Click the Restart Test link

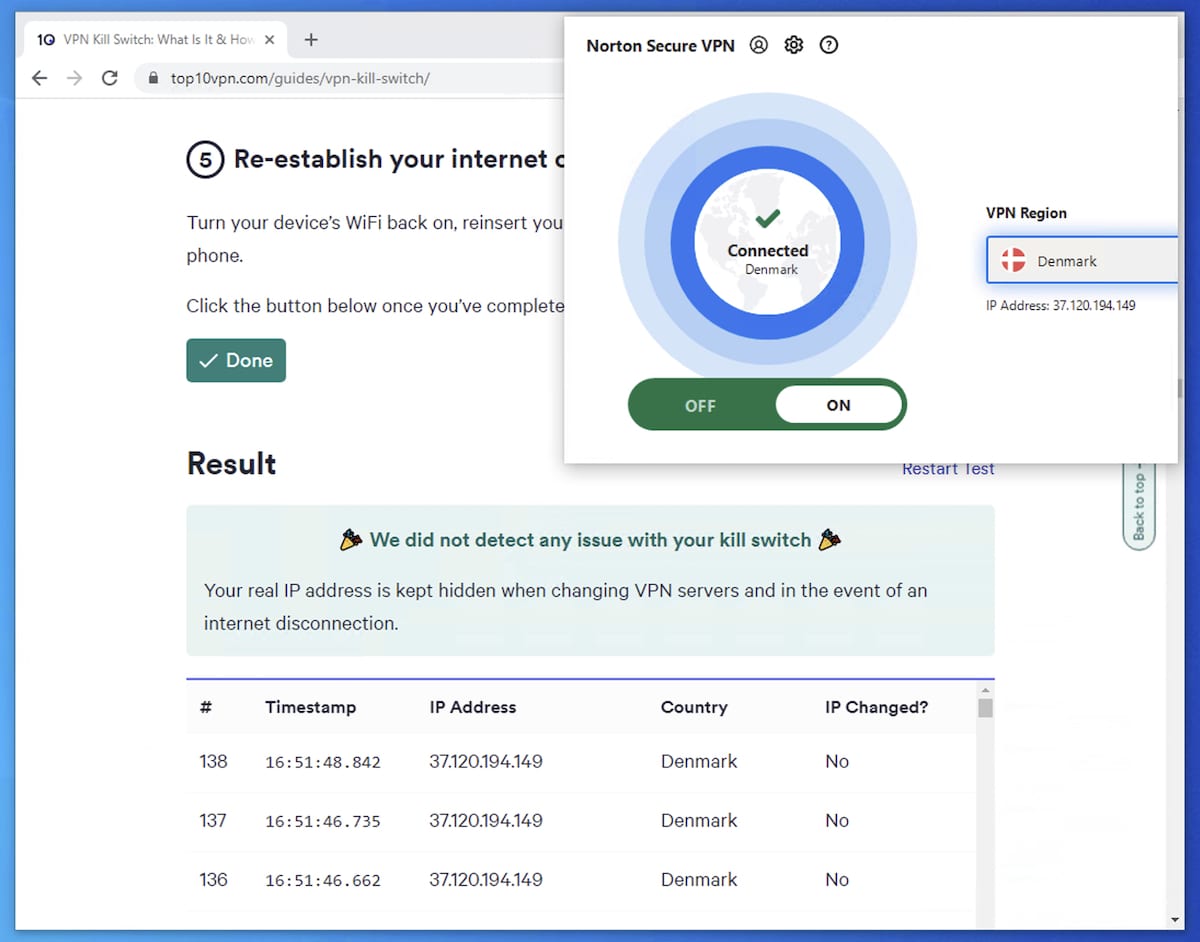tap(948, 468)
